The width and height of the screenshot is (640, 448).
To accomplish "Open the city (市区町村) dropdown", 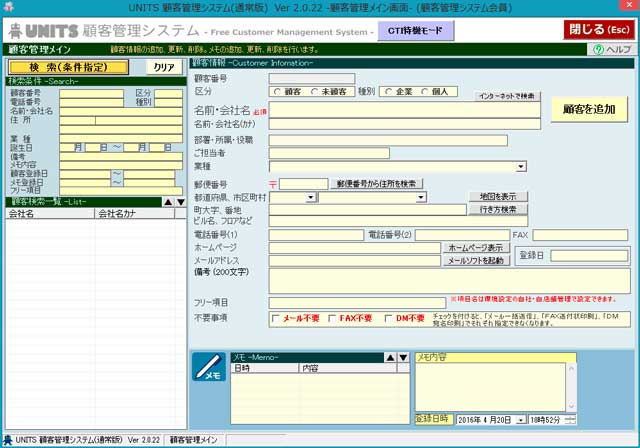I will [x=421, y=197].
